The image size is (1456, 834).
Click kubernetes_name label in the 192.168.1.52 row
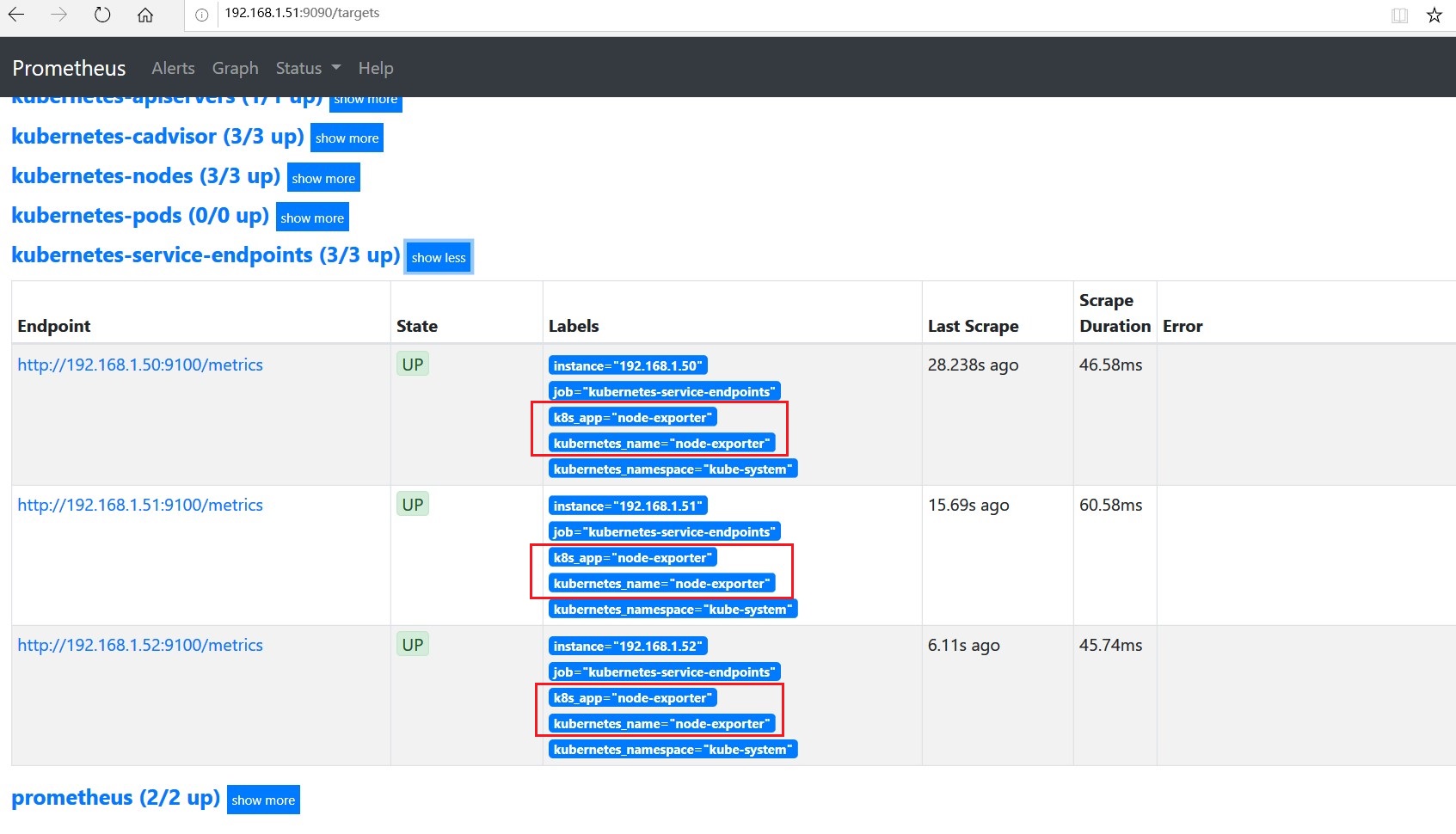point(661,723)
